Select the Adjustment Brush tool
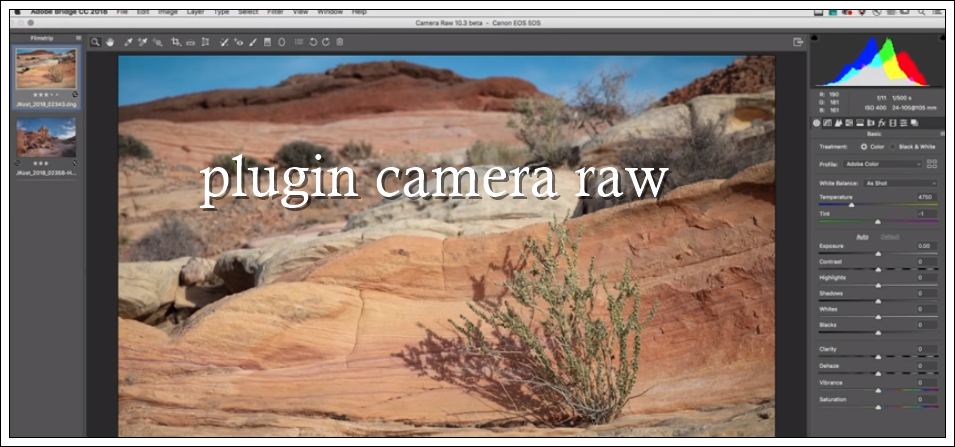 click(253, 42)
